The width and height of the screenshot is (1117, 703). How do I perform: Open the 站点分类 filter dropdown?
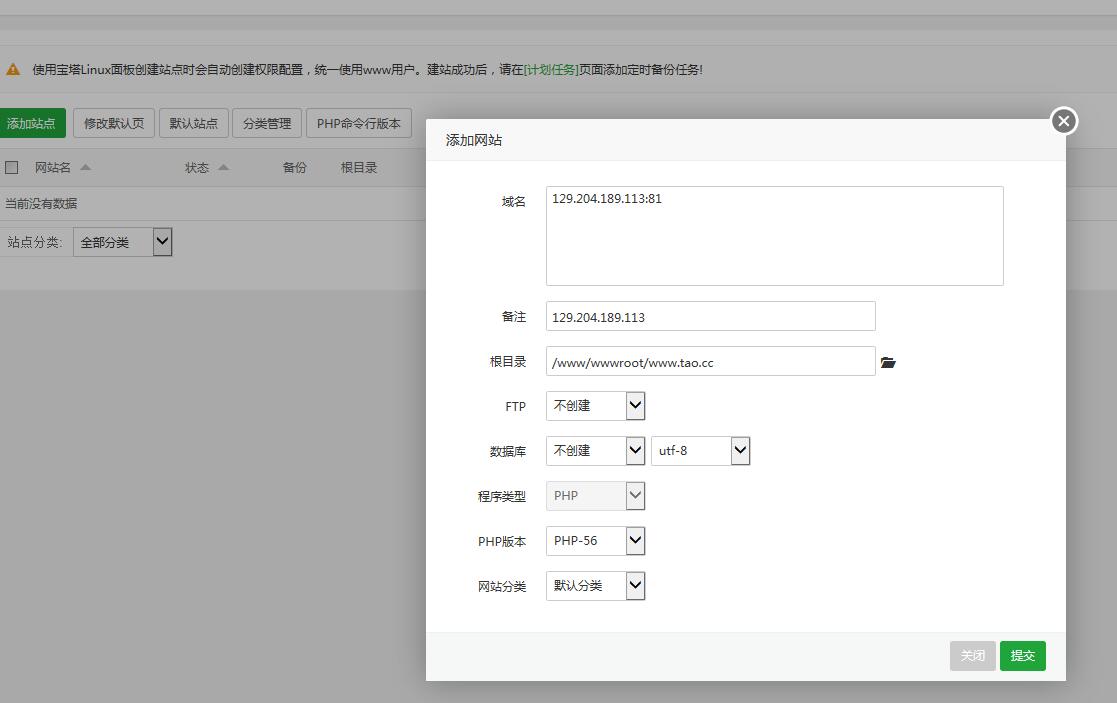(x=122, y=242)
